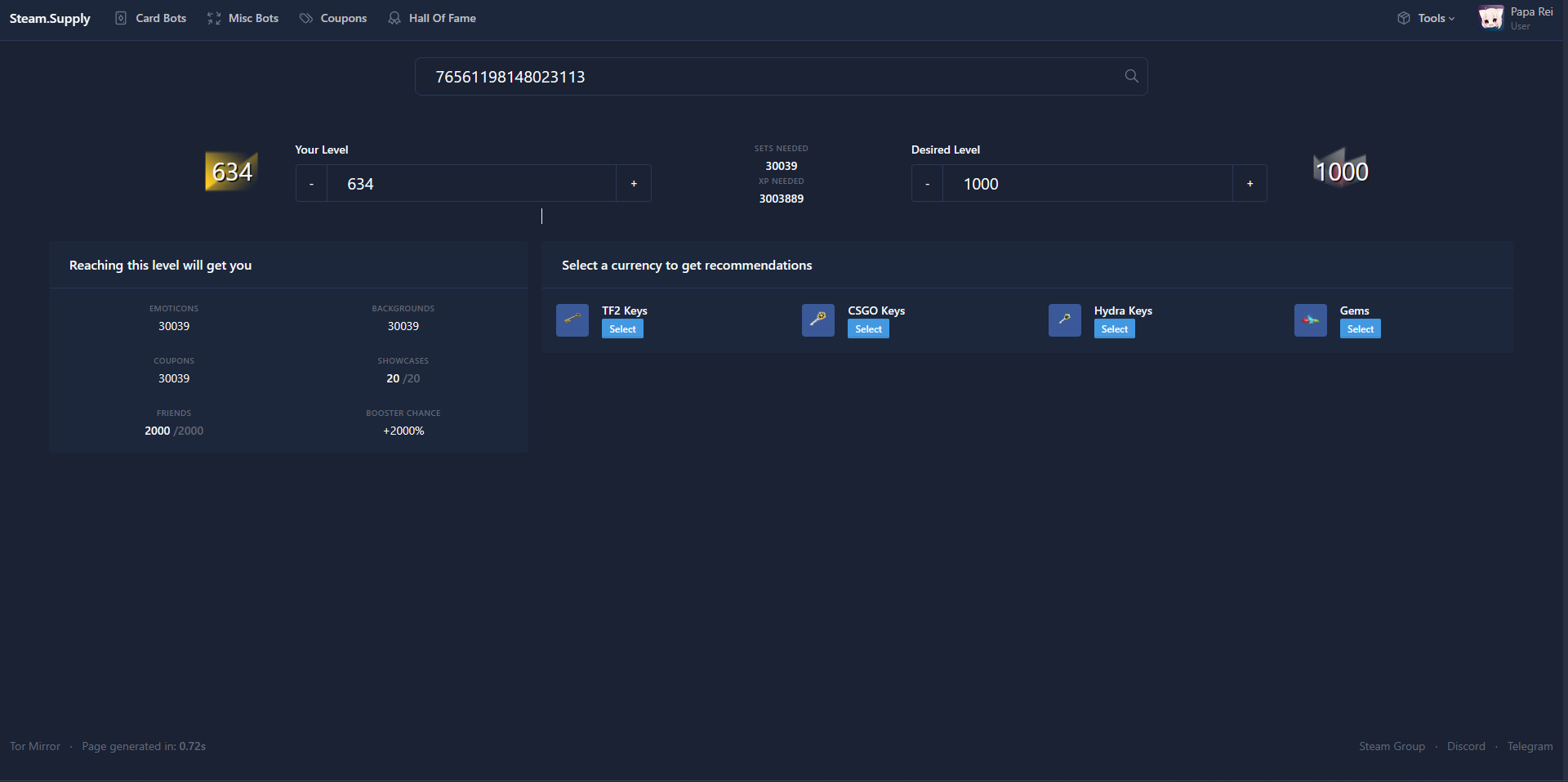The width and height of the screenshot is (1568, 782).
Task: Click the Hydra Keys item icon
Action: click(x=1065, y=320)
